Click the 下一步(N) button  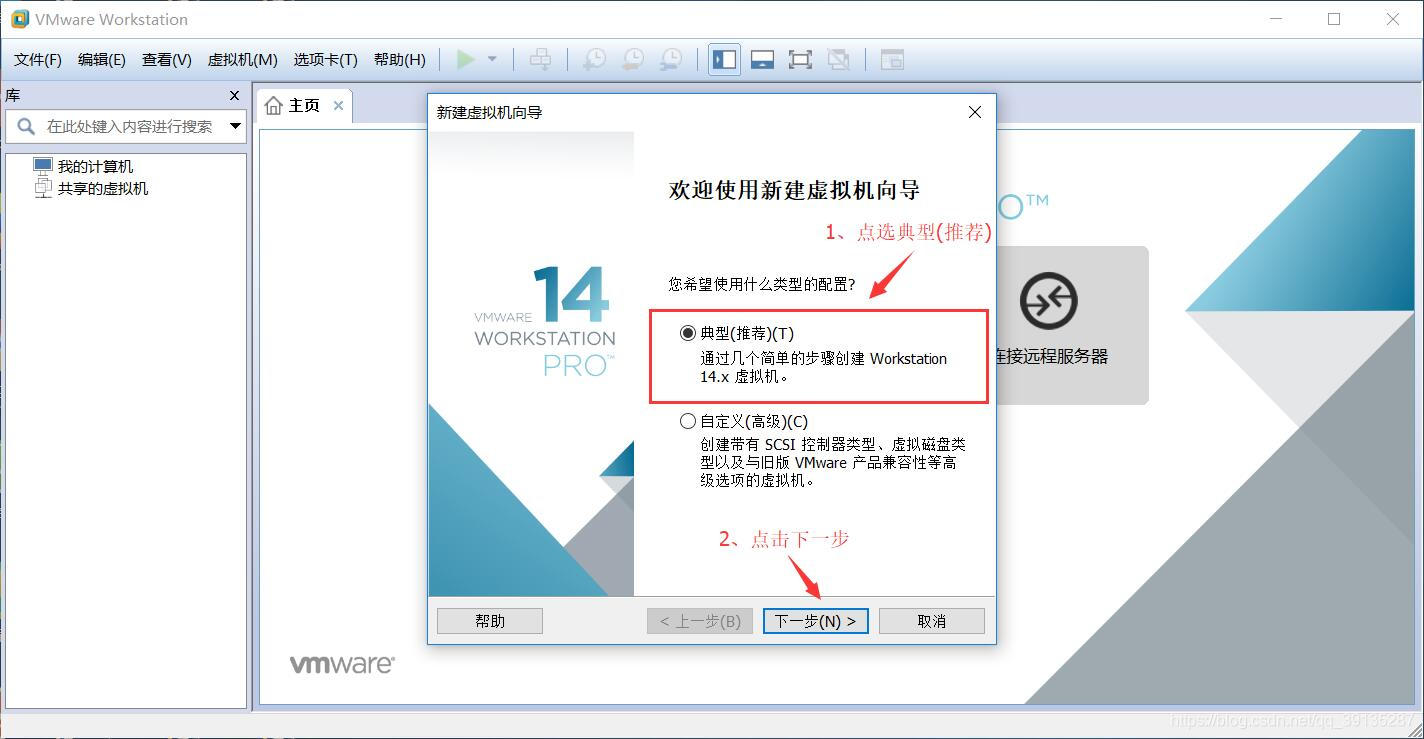point(815,620)
